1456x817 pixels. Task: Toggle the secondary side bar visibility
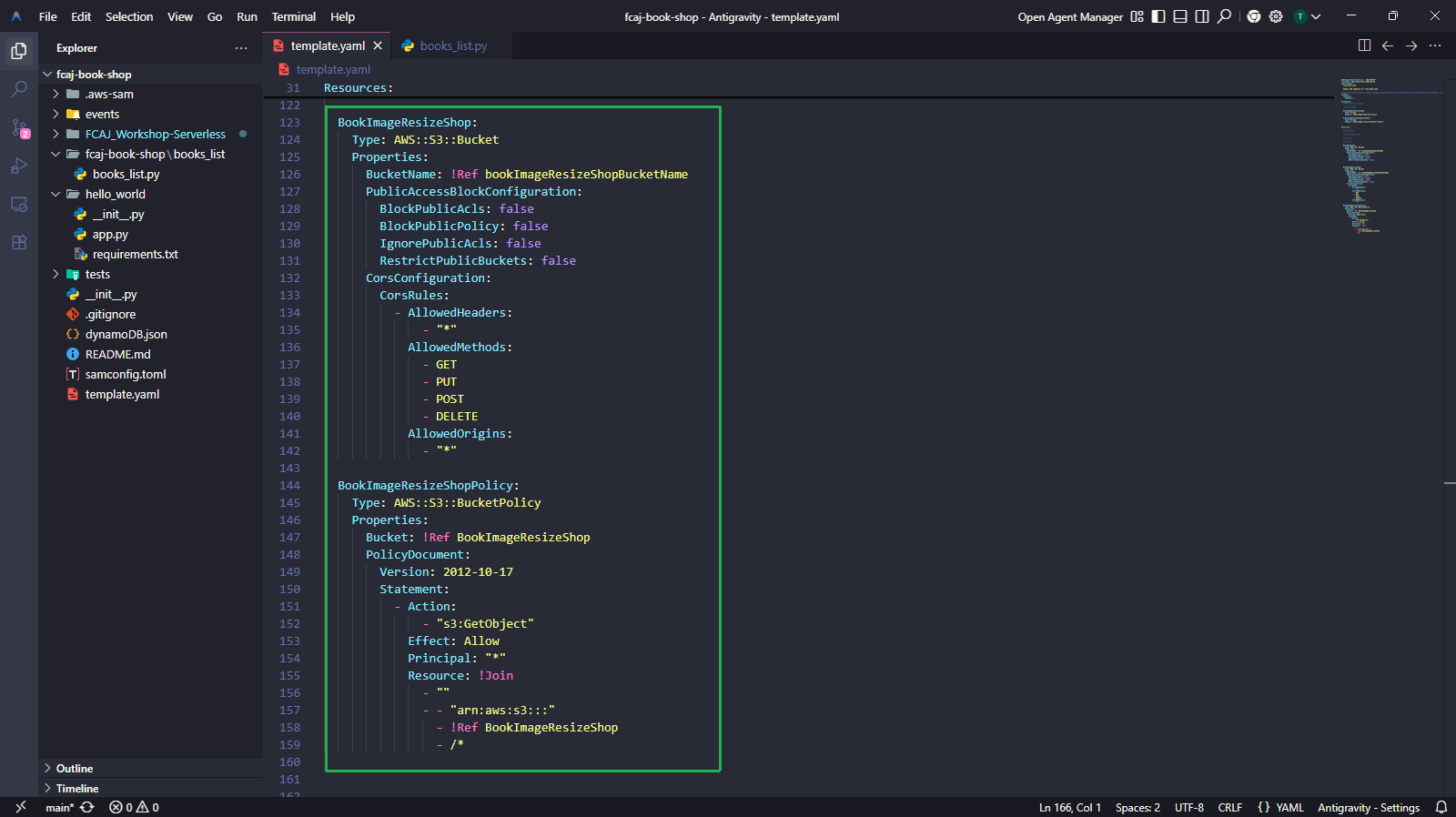coord(1202,16)
